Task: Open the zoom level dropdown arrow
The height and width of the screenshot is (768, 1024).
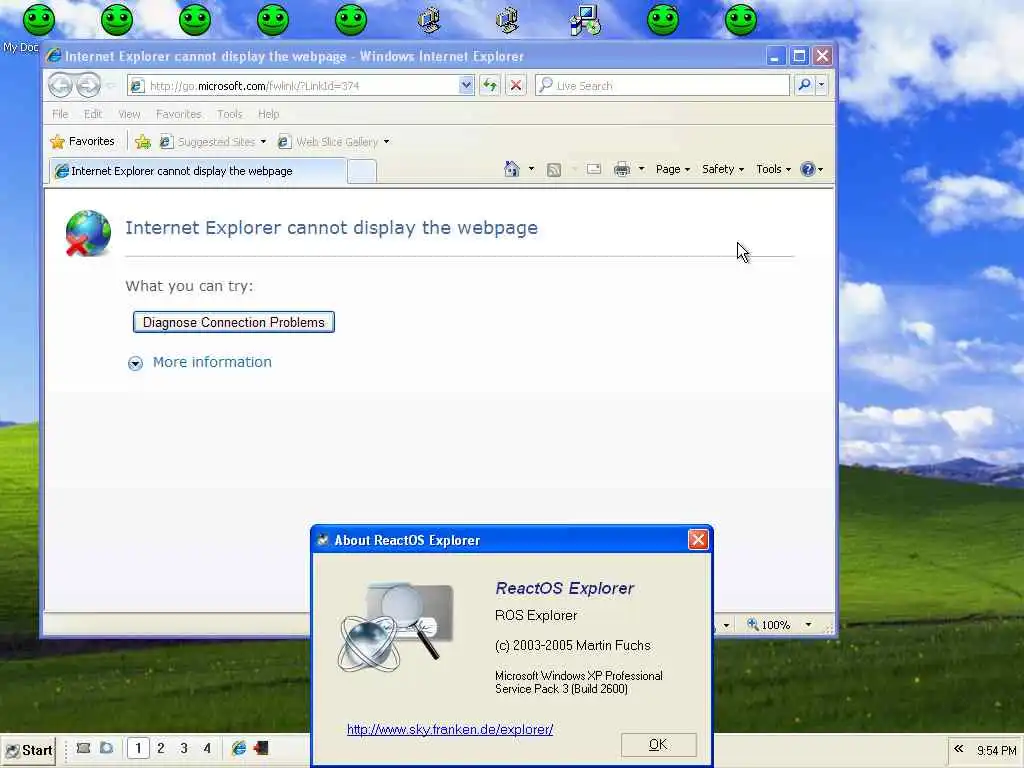Action: pyautogui.click(x=808, y=625)
